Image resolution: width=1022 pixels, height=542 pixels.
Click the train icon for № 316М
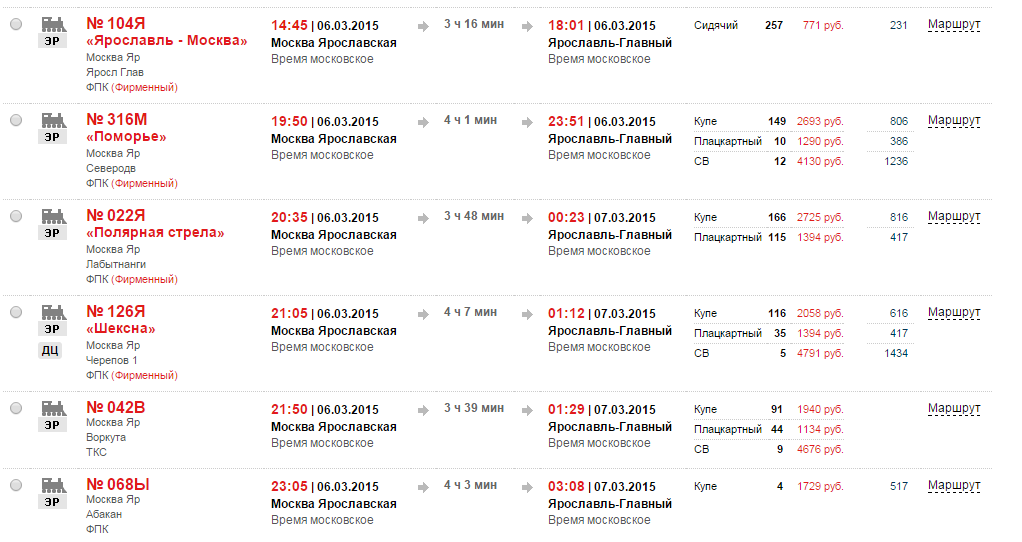coord(52,119)
